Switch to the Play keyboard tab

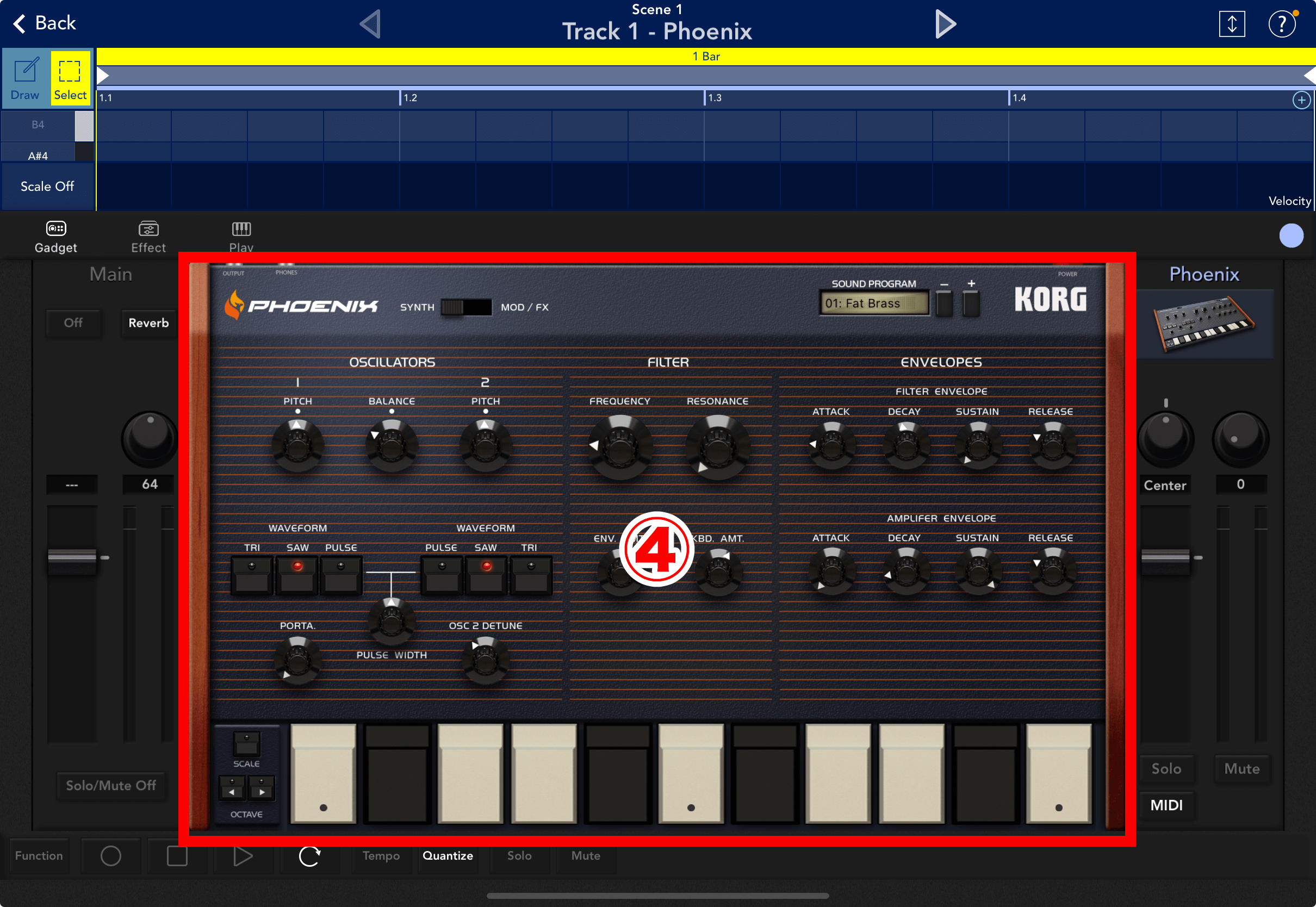click(241, 237)
